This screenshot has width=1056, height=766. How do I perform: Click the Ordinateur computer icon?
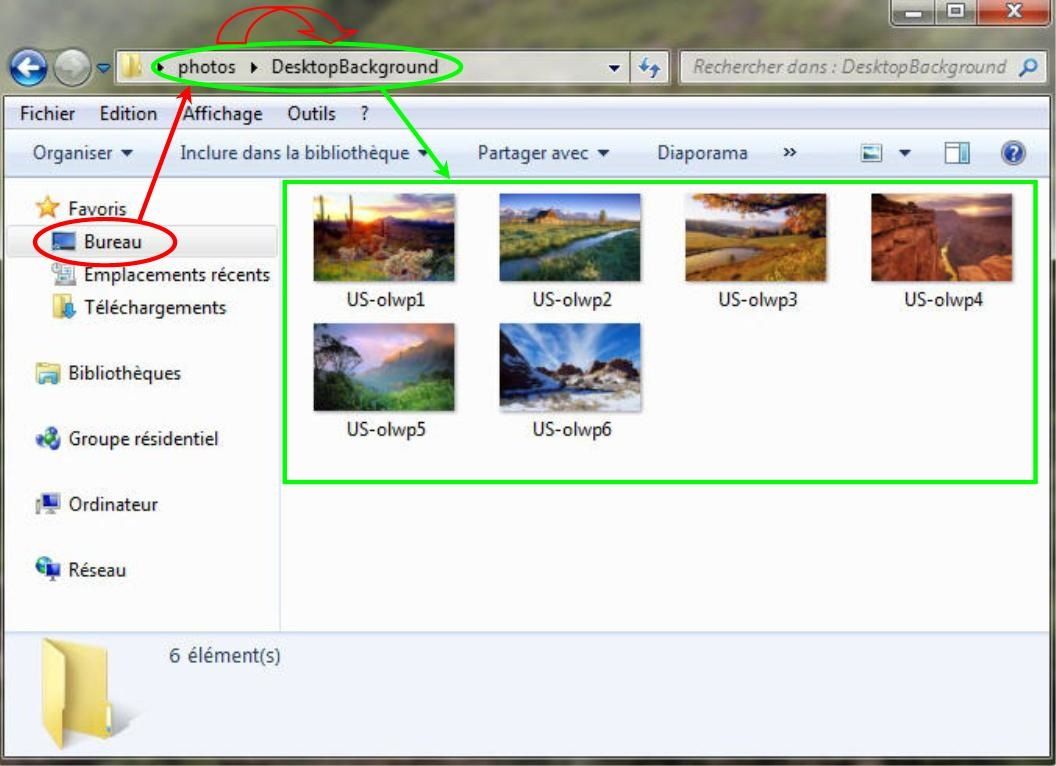click(x=47, y=503)
